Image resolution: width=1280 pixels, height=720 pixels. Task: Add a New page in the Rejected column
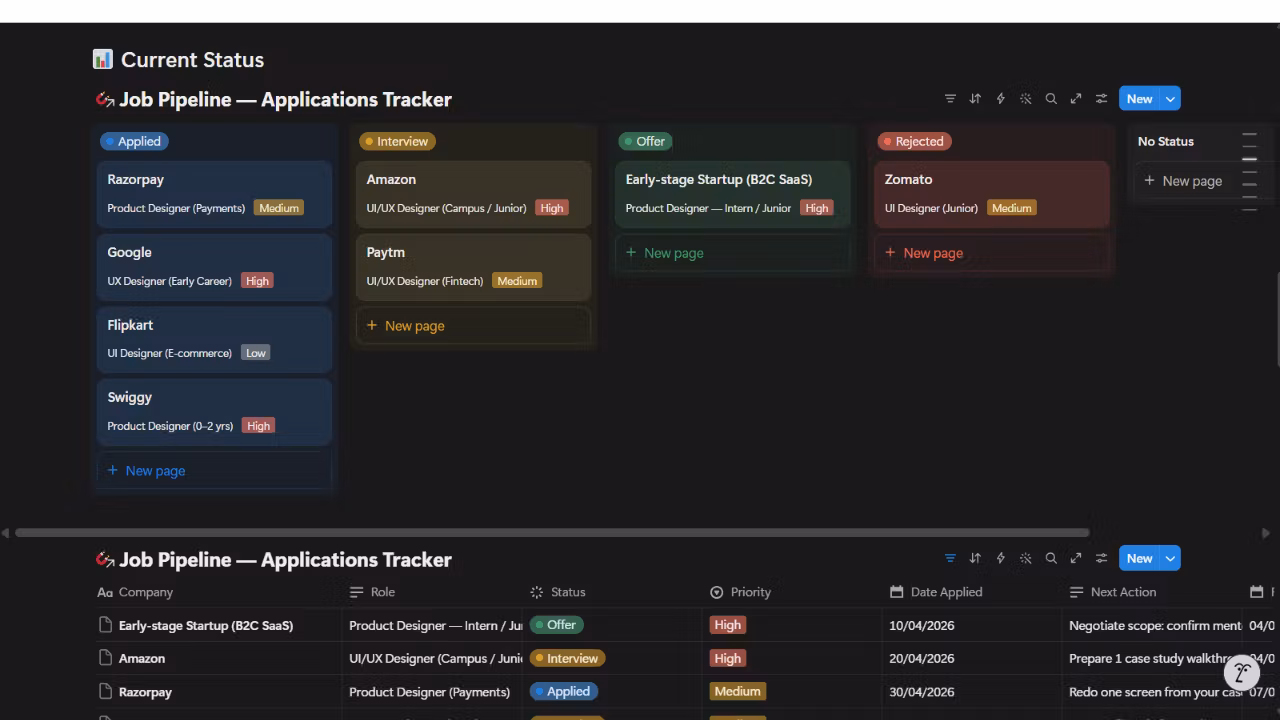tap(991, 253)
